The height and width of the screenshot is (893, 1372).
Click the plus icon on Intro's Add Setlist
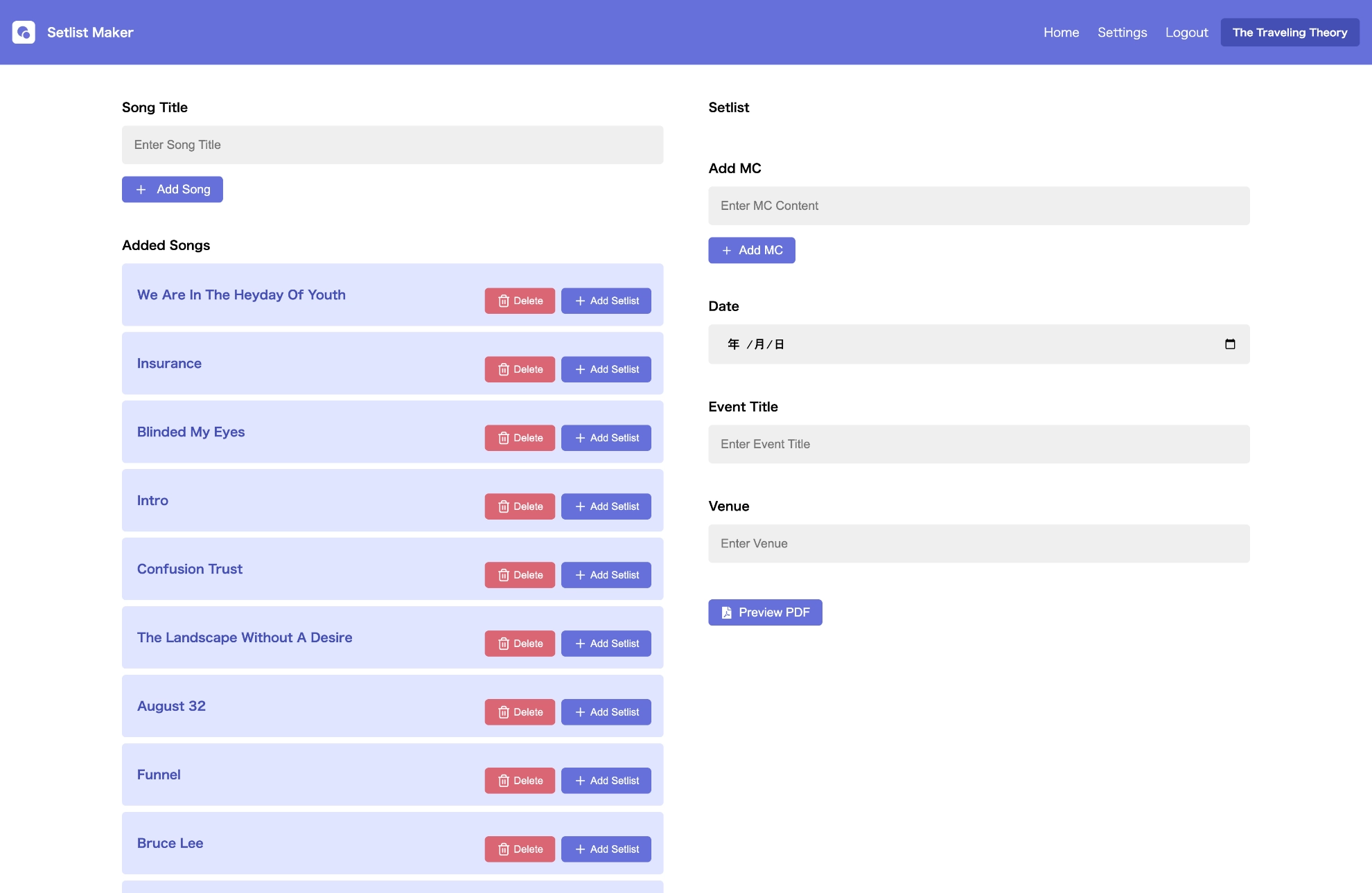pyautogui.click(x=581, y=506)
